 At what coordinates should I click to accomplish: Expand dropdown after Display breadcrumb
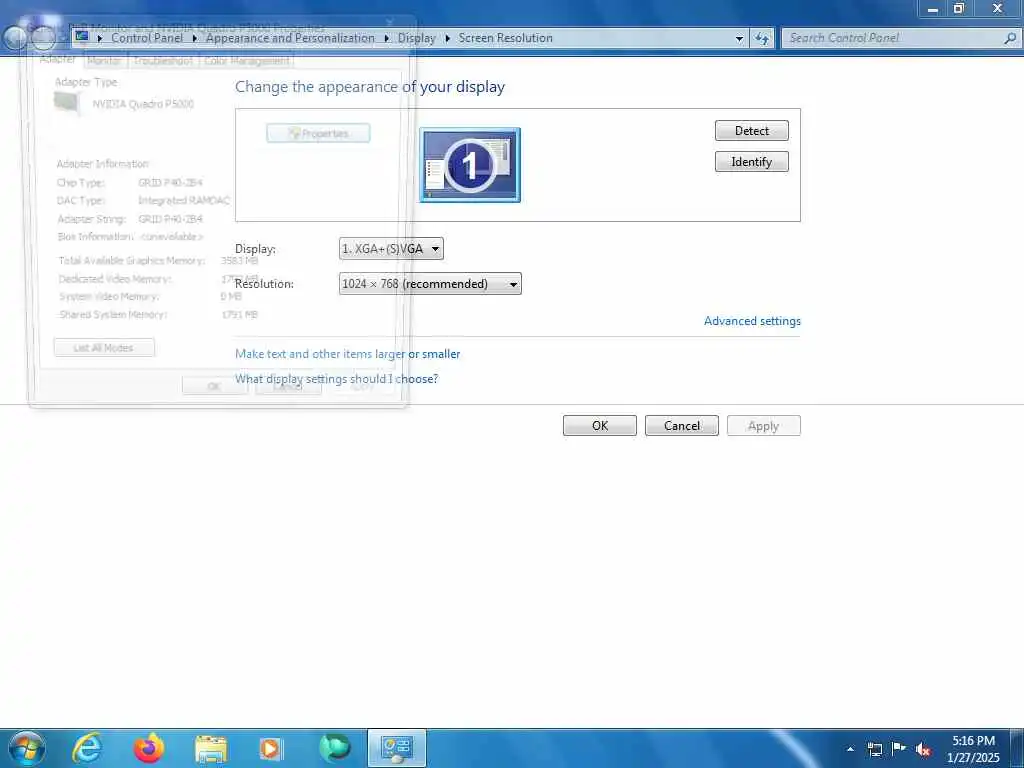(x=447, y=39)
